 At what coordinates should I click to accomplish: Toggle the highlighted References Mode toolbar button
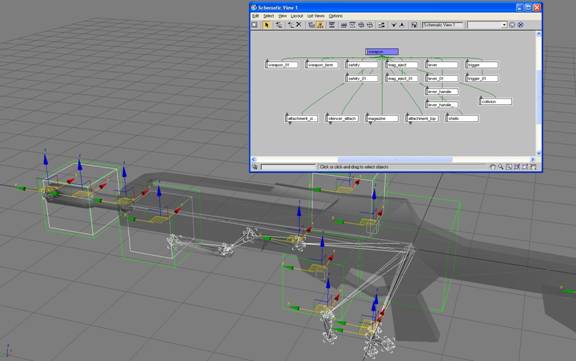pos(320,25)
